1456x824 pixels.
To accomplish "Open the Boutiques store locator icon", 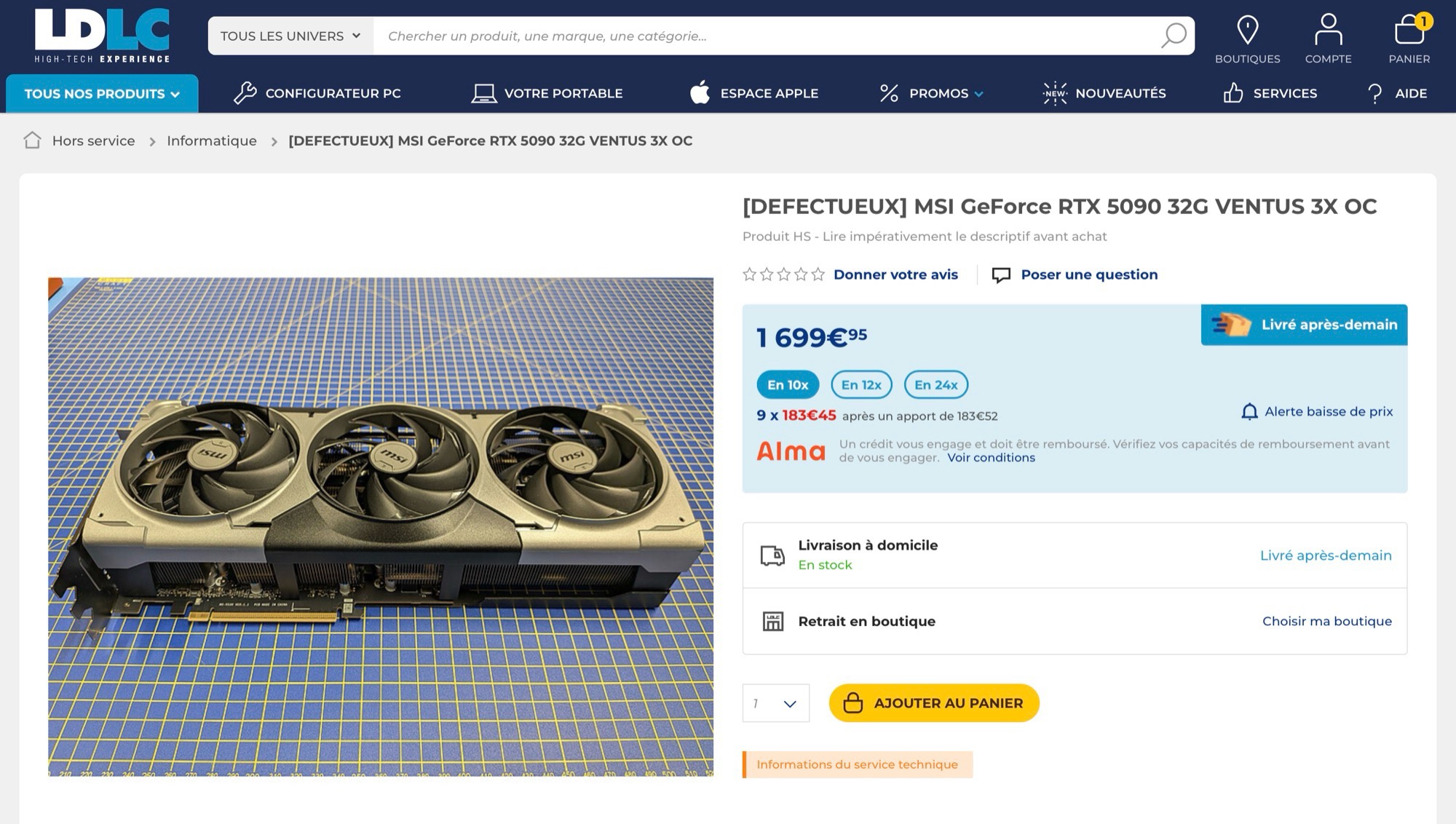I will (x=1247, y=31).
